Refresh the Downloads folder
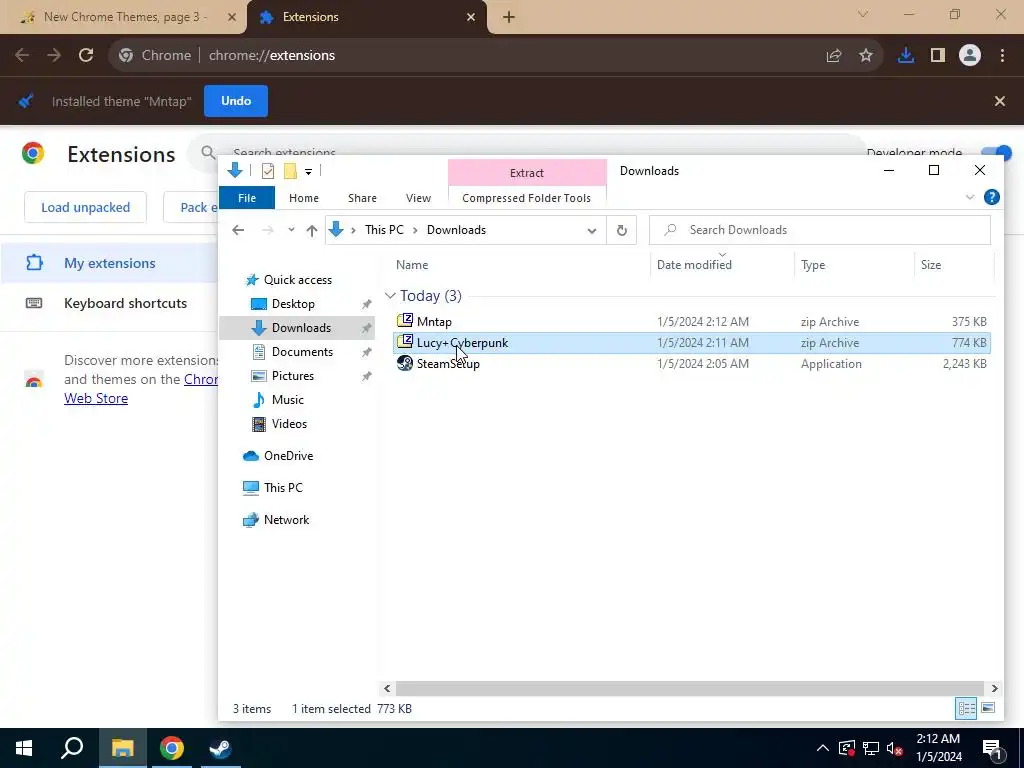The width and height of the screenshot is (1024, 768). (x=622, y=230)
